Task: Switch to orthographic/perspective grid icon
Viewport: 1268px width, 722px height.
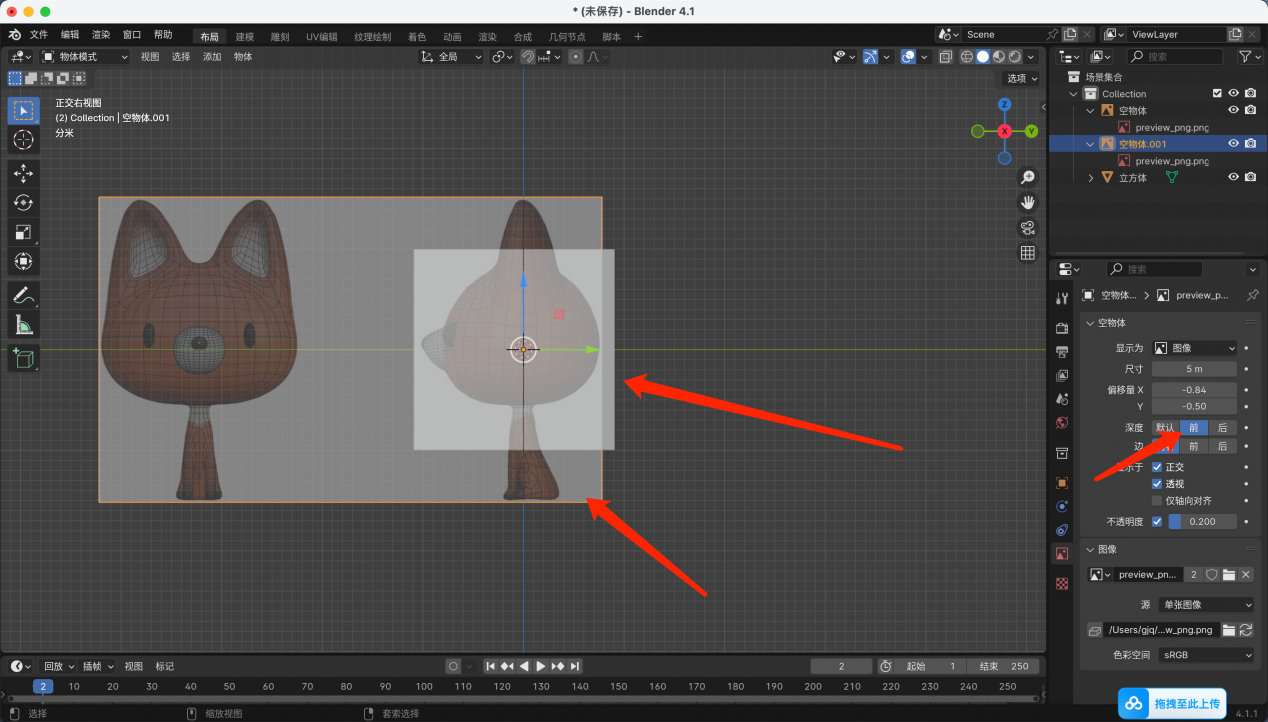Action: [x=1027, y=253]
